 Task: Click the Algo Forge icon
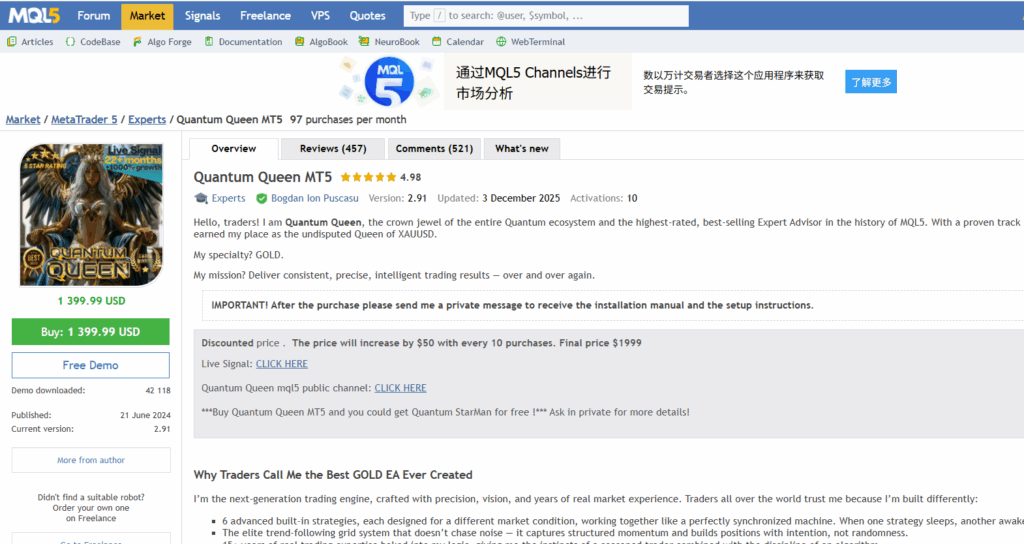pyautogui.click(x=137, y=42)
